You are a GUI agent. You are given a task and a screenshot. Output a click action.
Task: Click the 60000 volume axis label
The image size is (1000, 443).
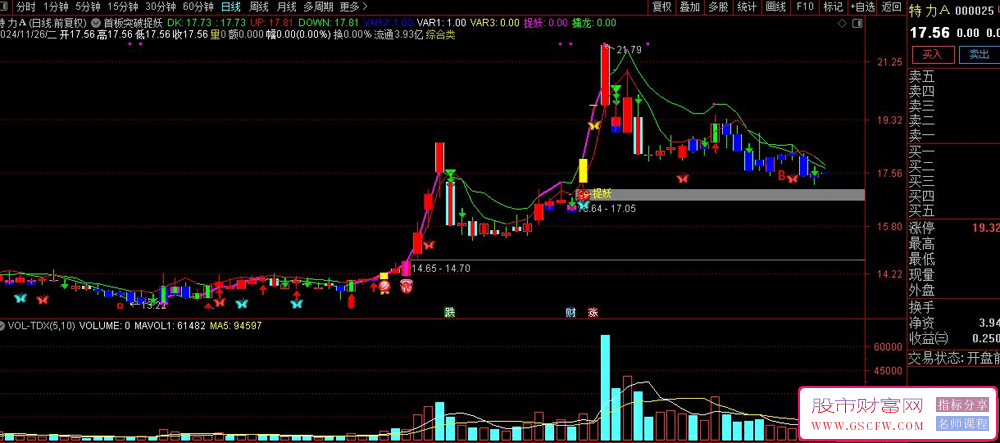click(886, 347)
